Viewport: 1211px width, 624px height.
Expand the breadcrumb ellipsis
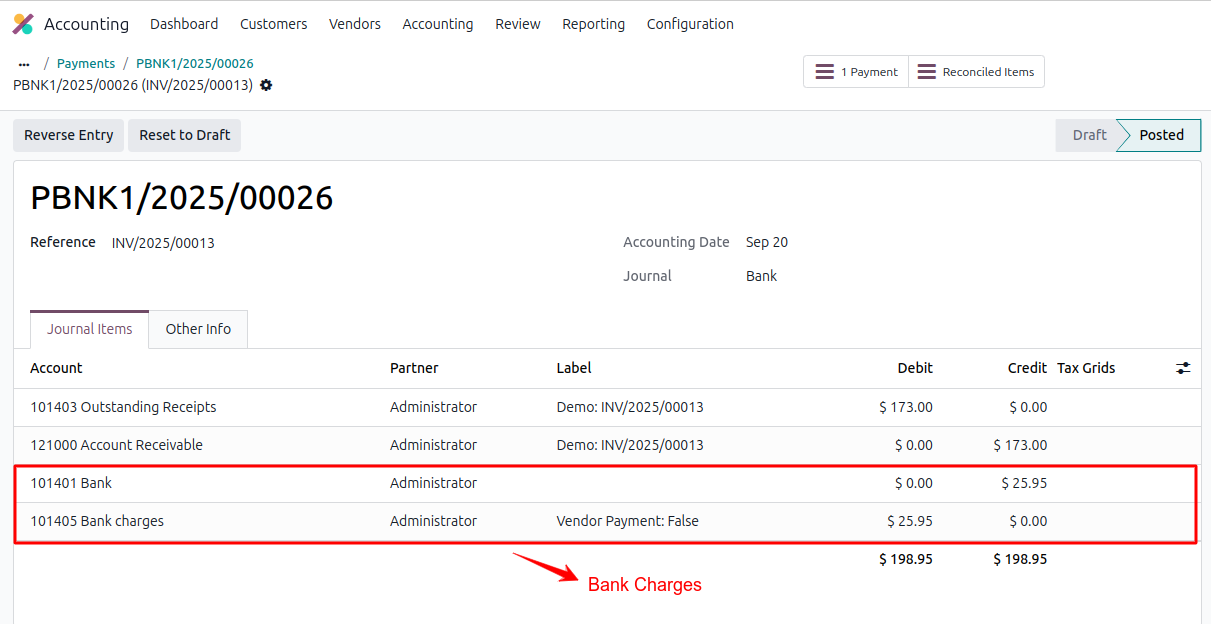coord(23,63)
